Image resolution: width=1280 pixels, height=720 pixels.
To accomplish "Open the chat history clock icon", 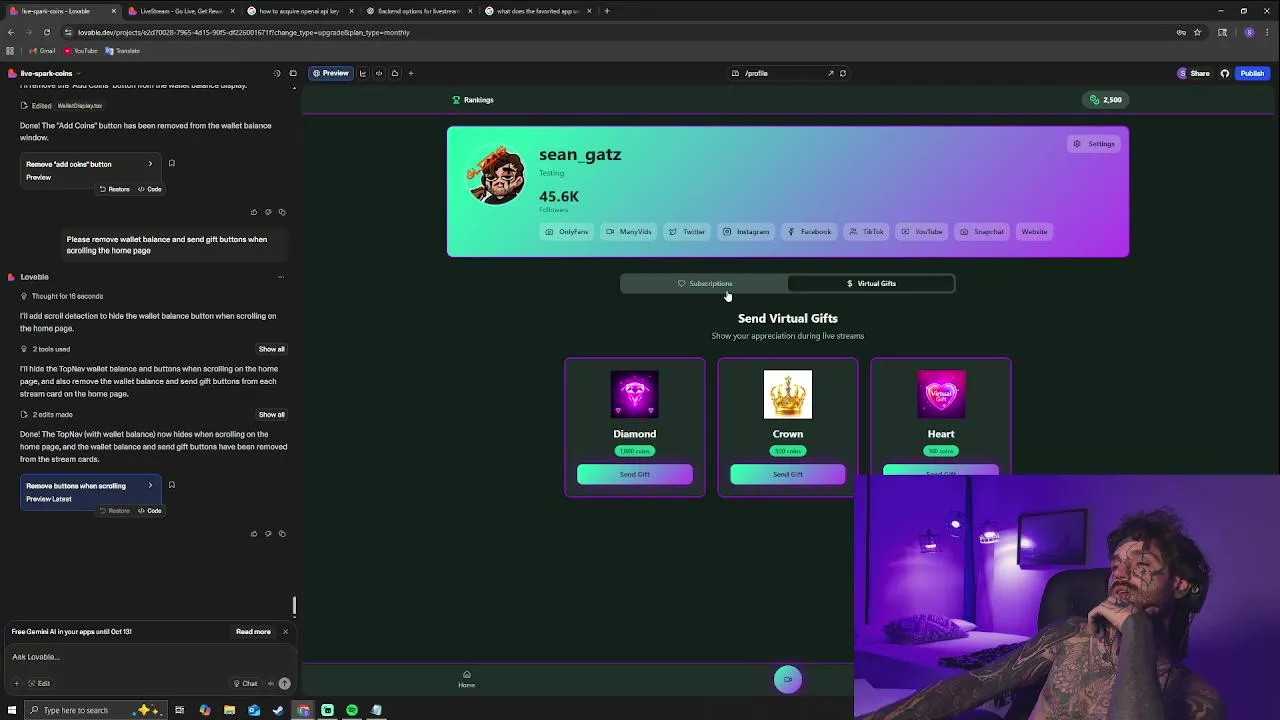I will tap(277, 73).
